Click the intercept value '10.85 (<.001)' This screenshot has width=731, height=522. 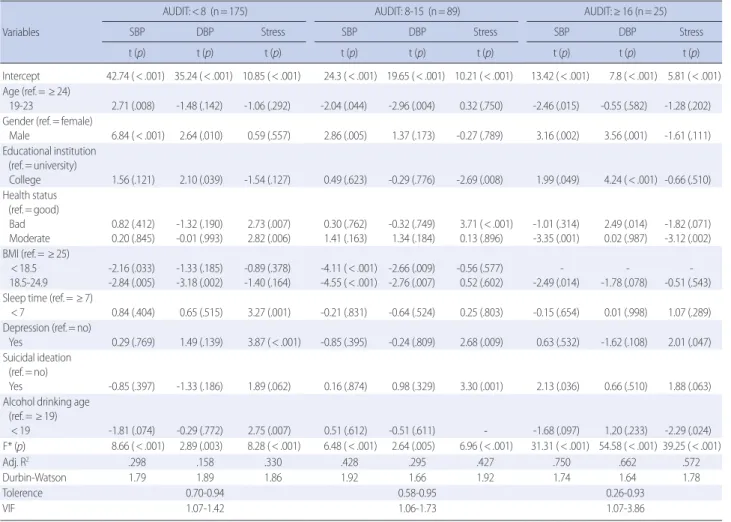pos(271,76)
